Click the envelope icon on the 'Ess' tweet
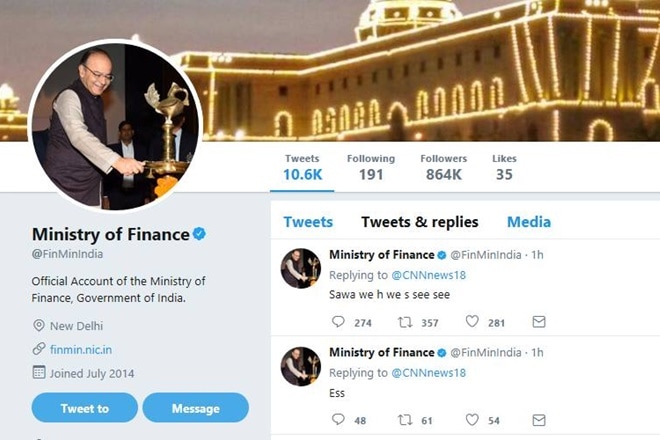Screen dimensions: 660x440 539,420
